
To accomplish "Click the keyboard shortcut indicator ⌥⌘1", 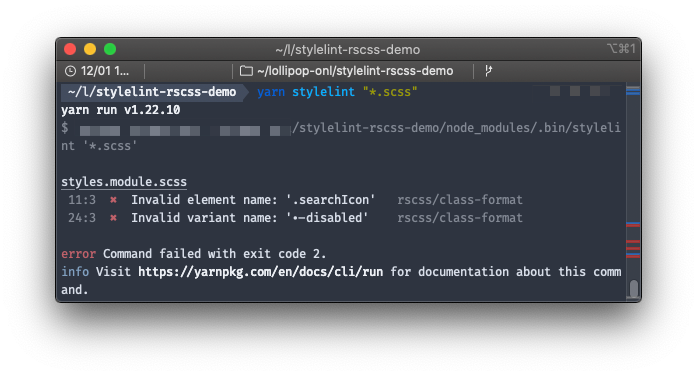I will (621, 48).
